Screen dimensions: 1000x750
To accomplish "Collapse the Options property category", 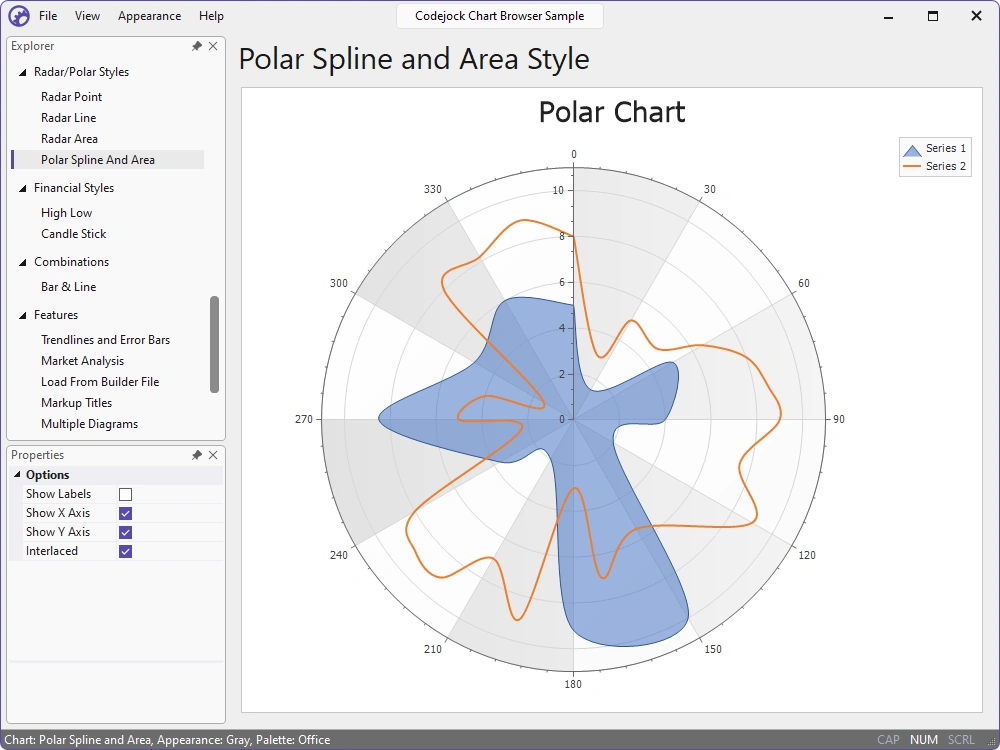I will (17, 474).
